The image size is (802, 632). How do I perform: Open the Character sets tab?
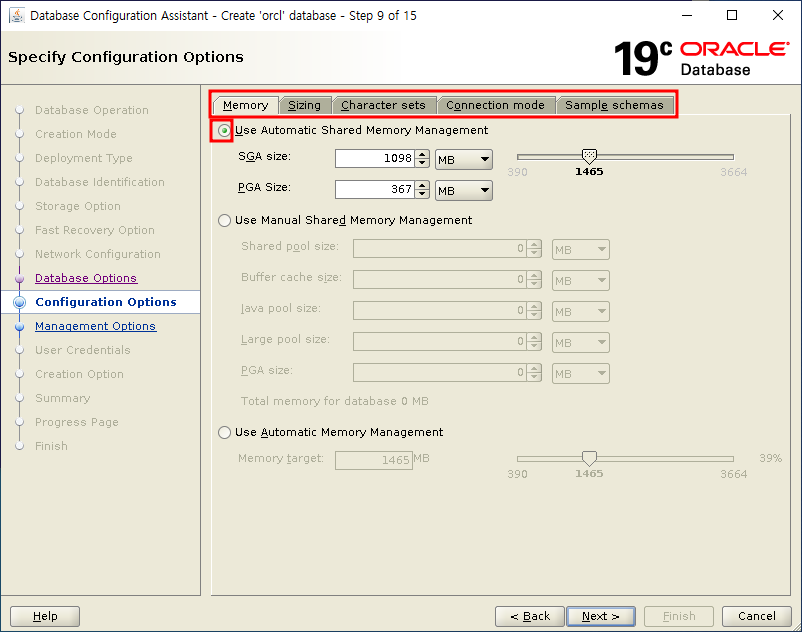383,105
